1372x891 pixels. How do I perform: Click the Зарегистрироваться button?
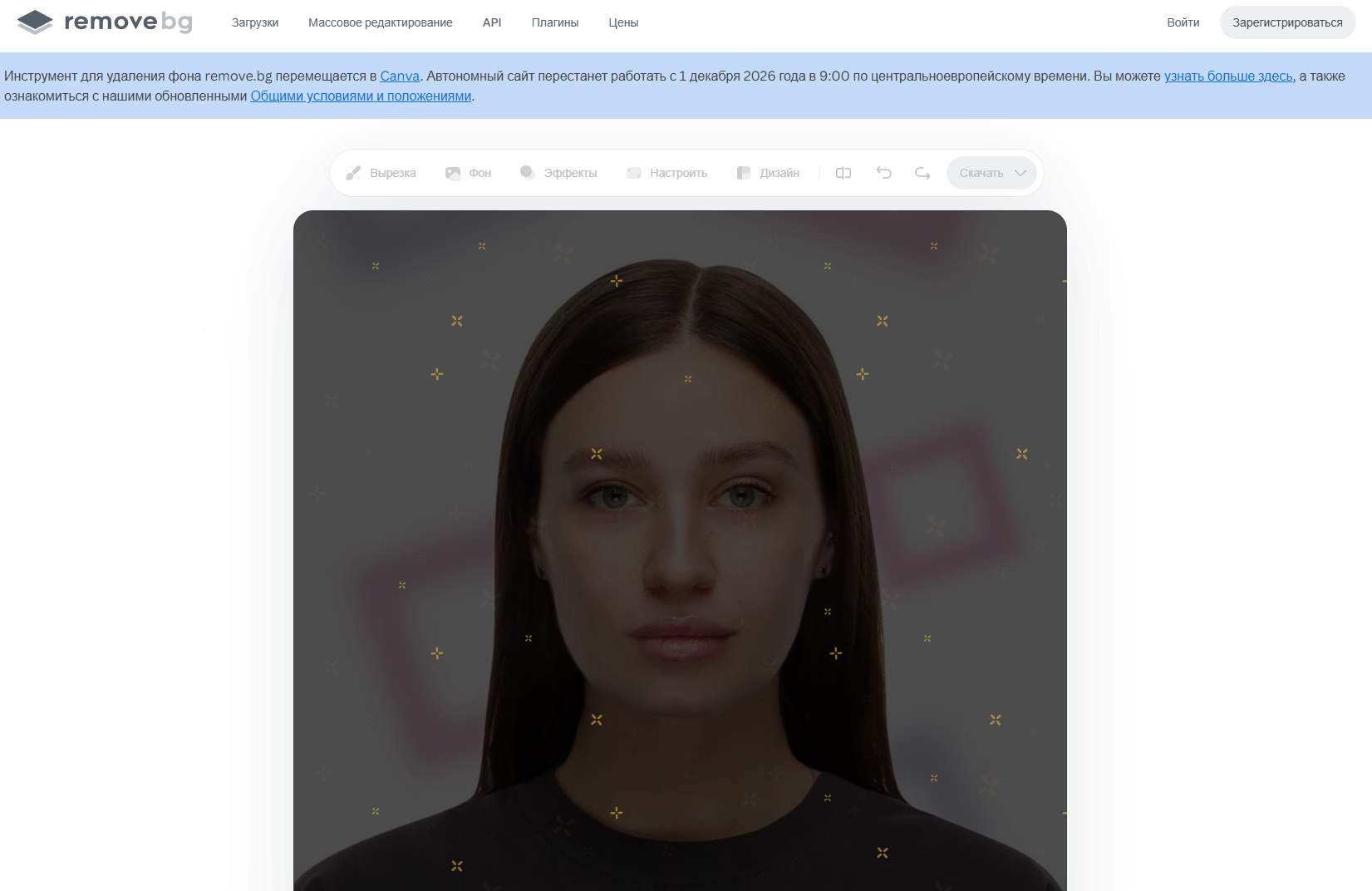click(1287, 22)
